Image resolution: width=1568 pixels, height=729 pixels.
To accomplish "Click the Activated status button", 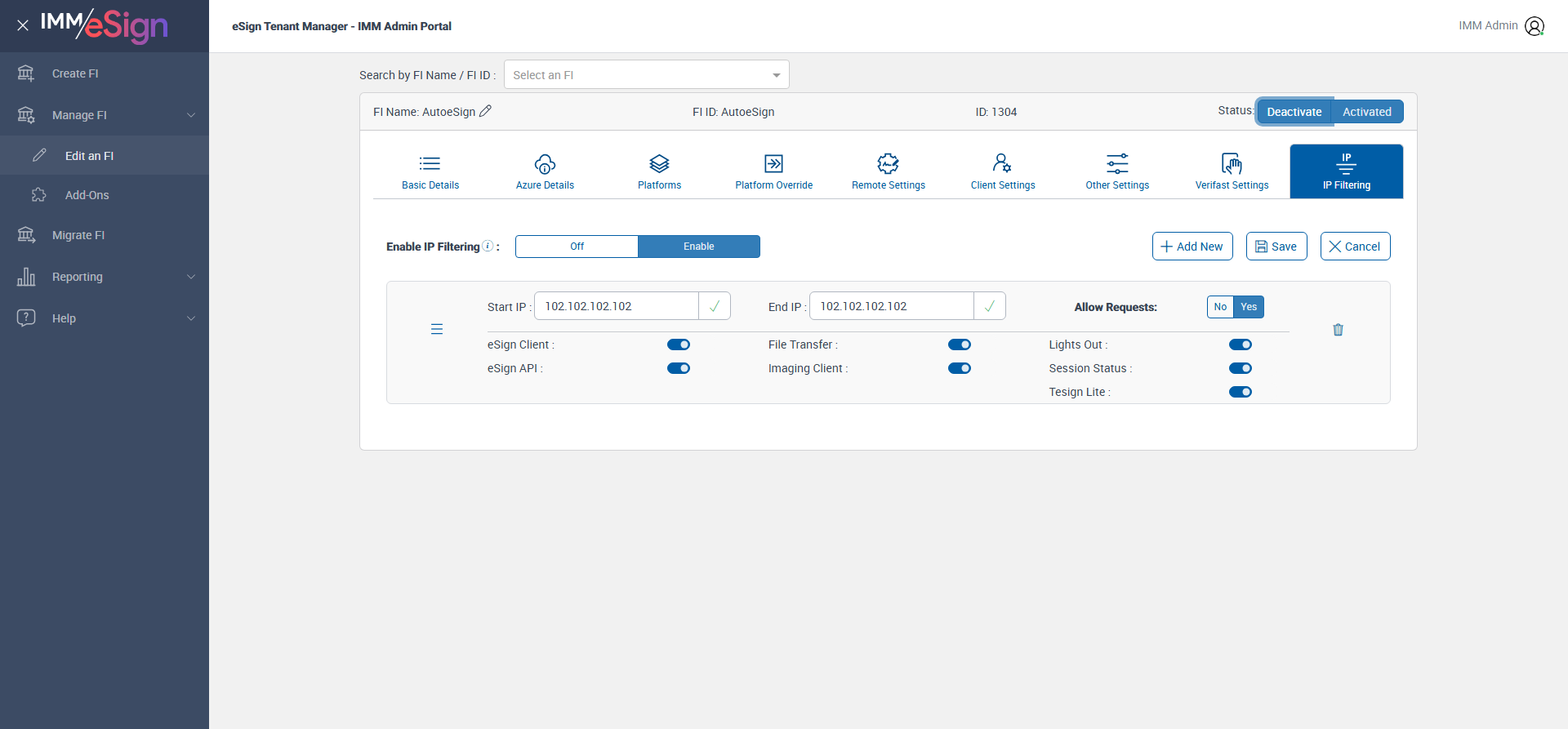I will (1367, 112).
